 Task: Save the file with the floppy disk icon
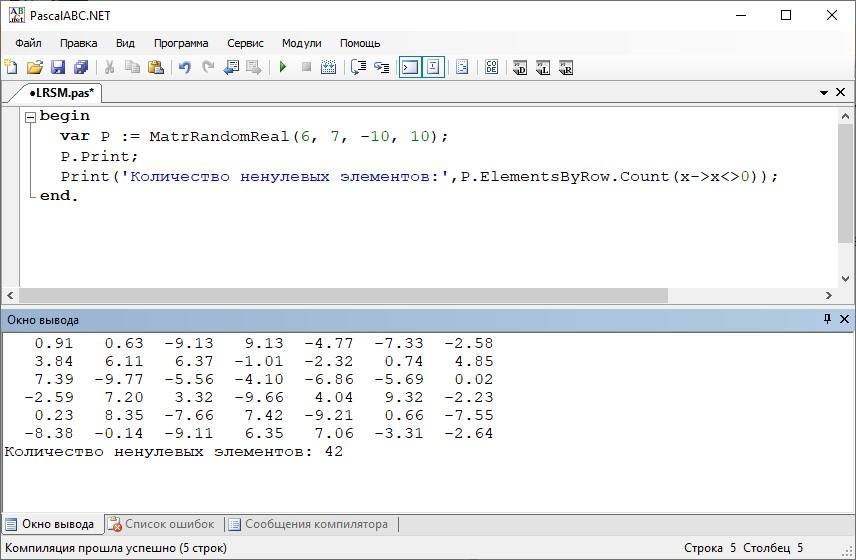[58, 67]
